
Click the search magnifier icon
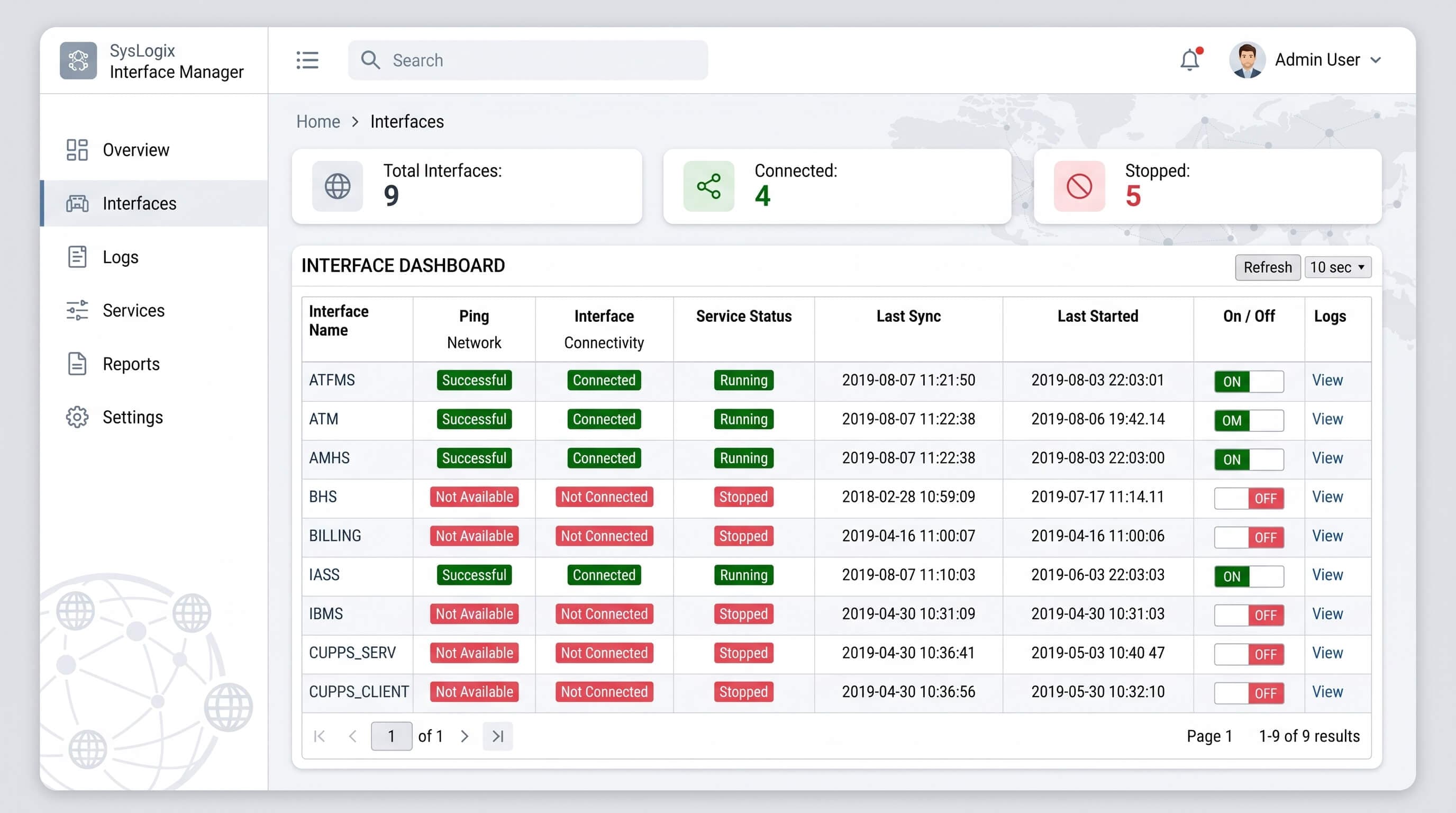point(370,60)
